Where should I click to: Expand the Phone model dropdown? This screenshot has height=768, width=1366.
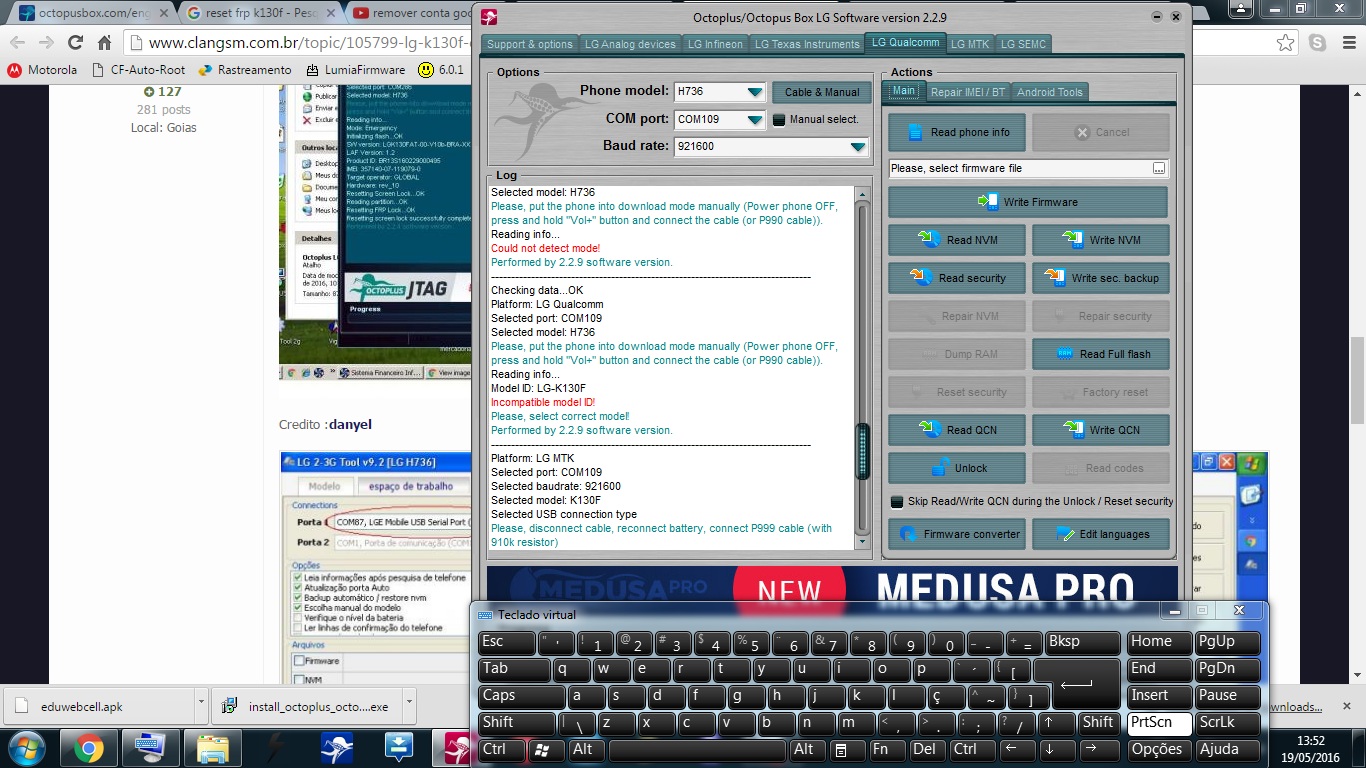pos(755,92)
